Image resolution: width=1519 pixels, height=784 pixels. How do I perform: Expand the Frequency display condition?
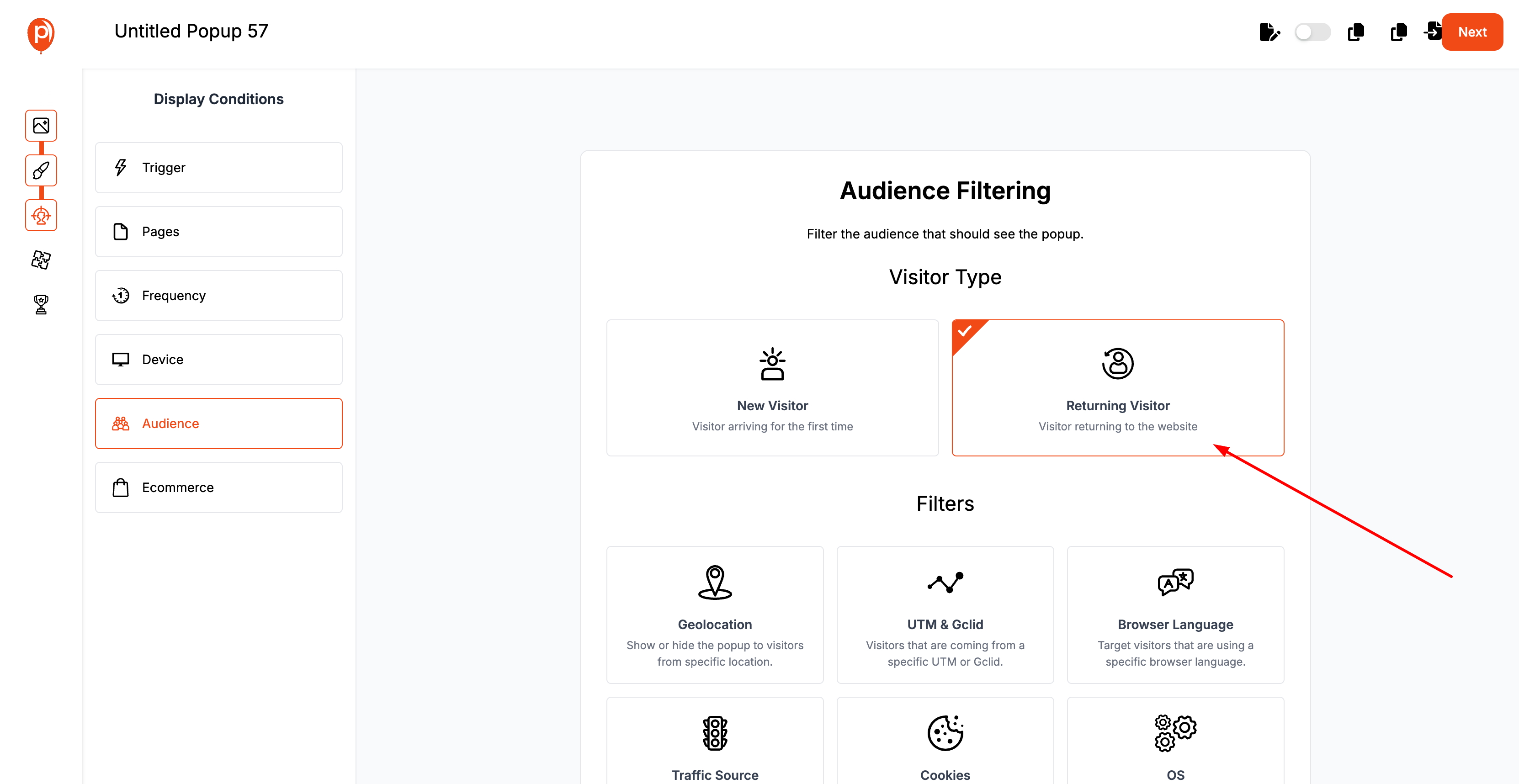point(218,295)
